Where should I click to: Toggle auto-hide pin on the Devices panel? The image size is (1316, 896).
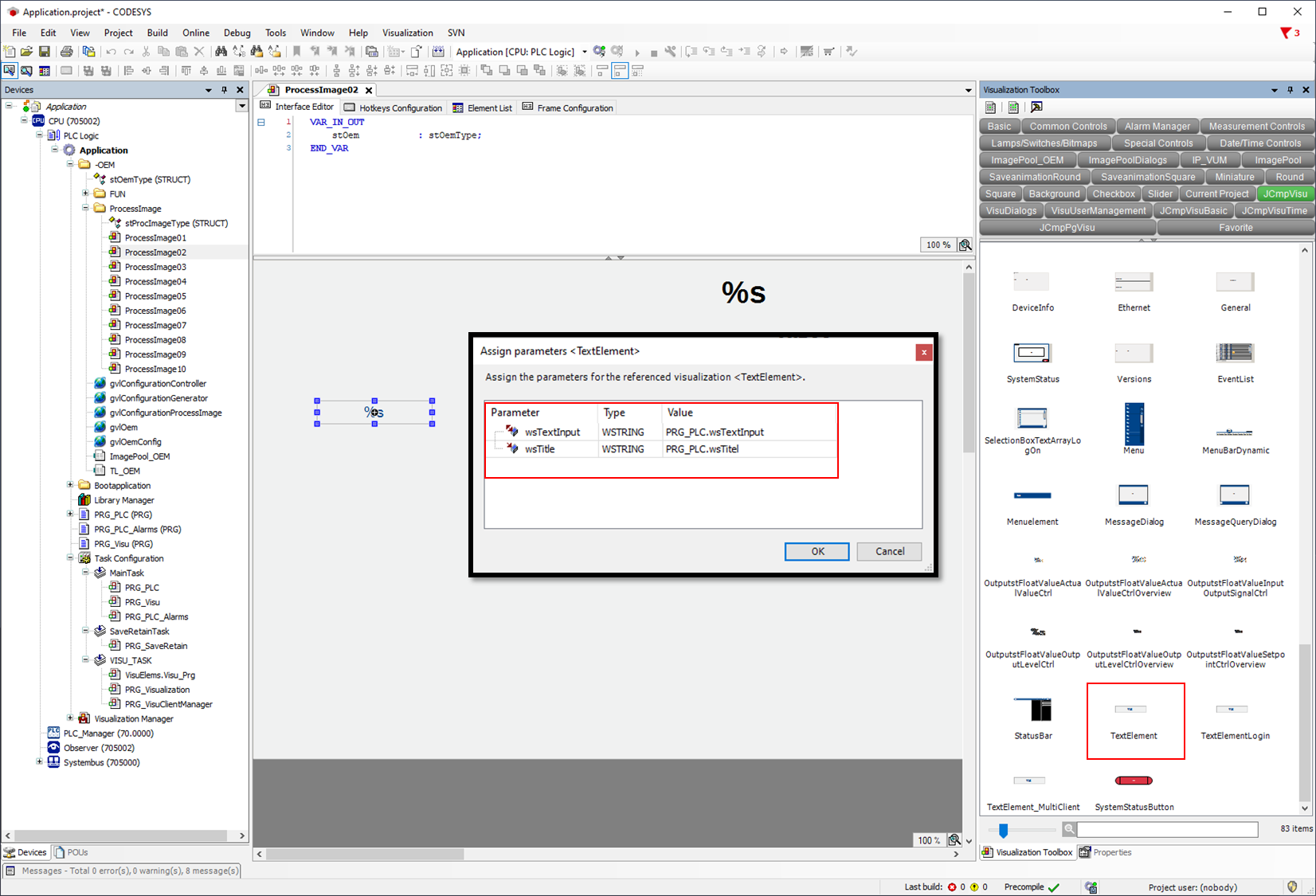pyautogui.click(x=225, y=90)
